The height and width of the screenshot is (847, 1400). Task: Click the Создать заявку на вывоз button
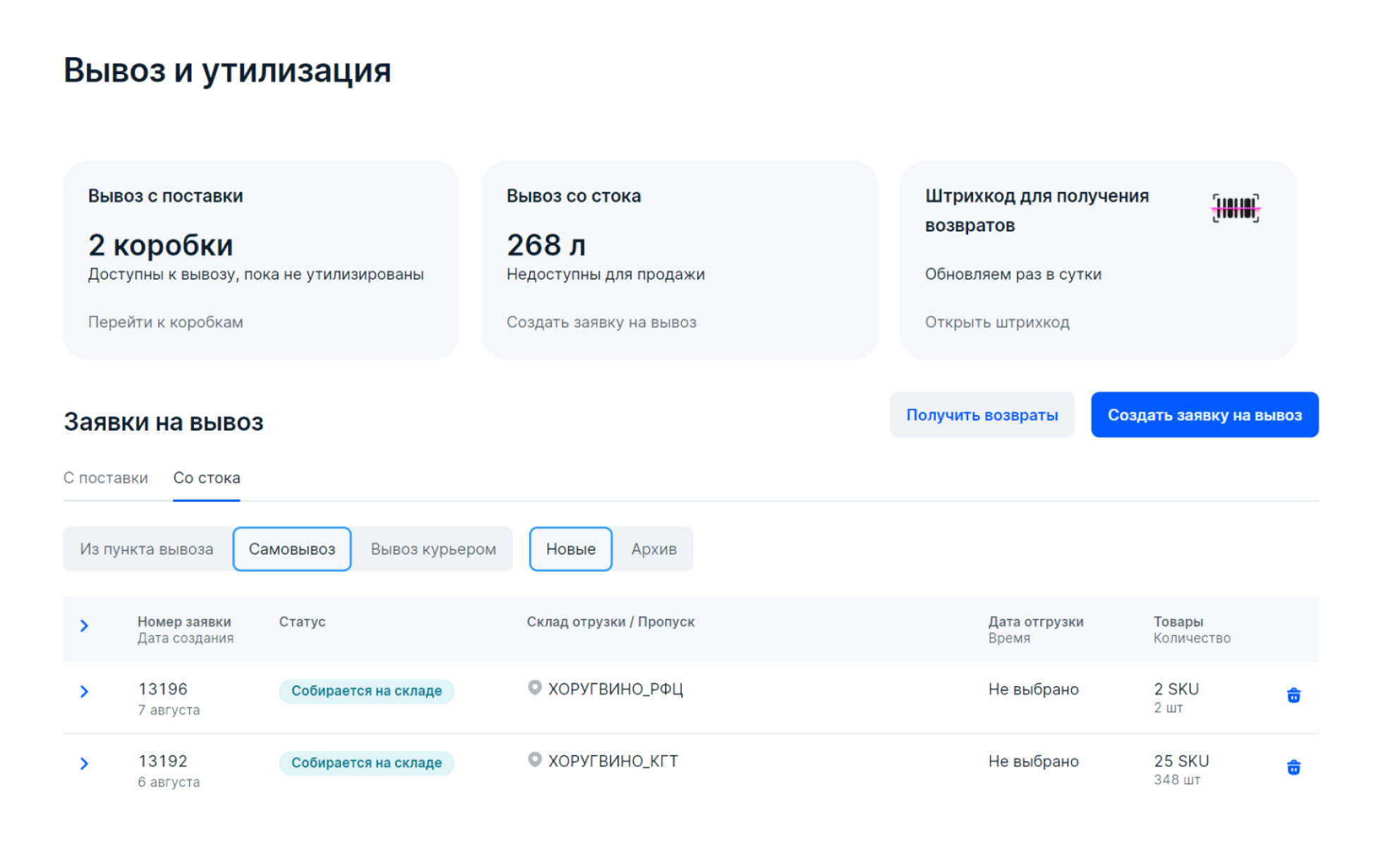(x=1205, y=415)
